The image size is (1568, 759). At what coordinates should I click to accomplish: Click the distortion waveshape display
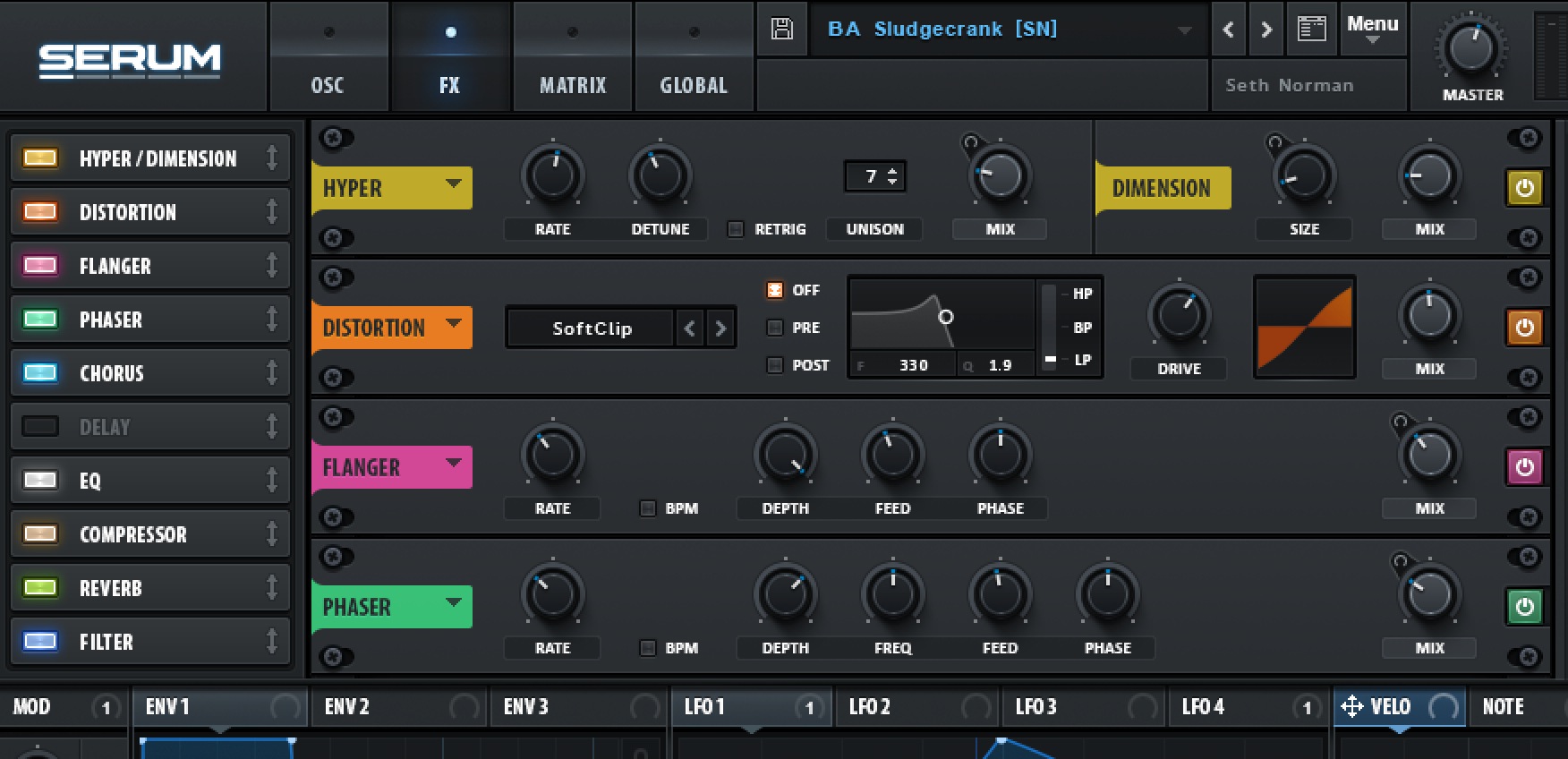point(1305,328)
